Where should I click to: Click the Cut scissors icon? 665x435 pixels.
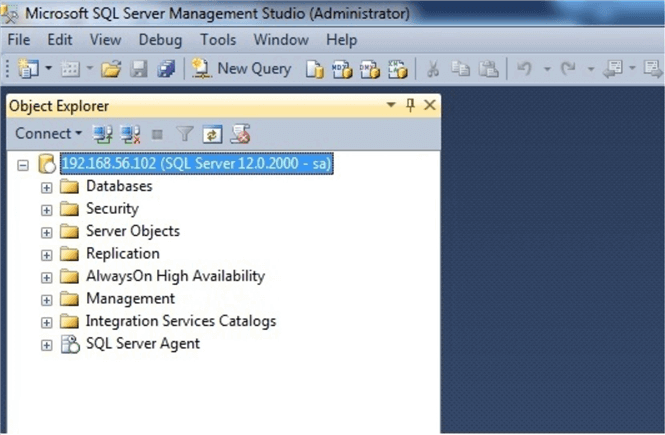pyautogui.click(x=433, y=69)
